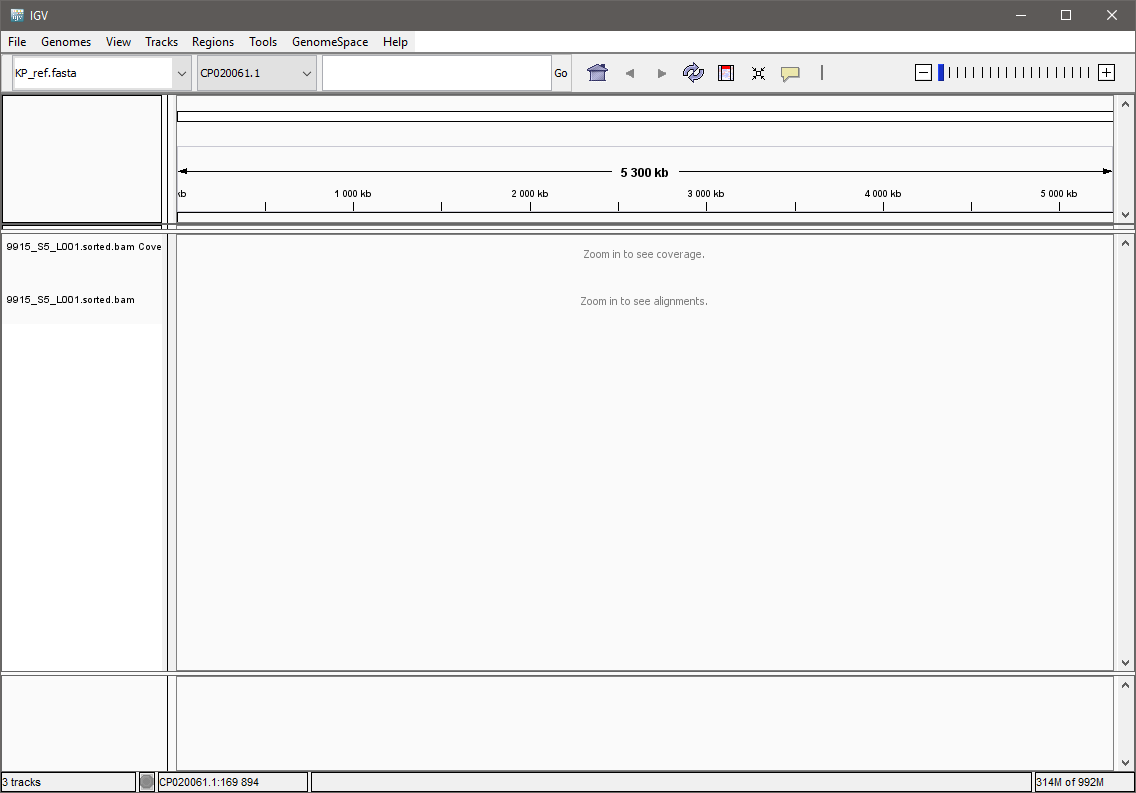The image size is (1136, 793).
Task: Click the data panel scrollbar up arrow
Action: pos(1125,243)
